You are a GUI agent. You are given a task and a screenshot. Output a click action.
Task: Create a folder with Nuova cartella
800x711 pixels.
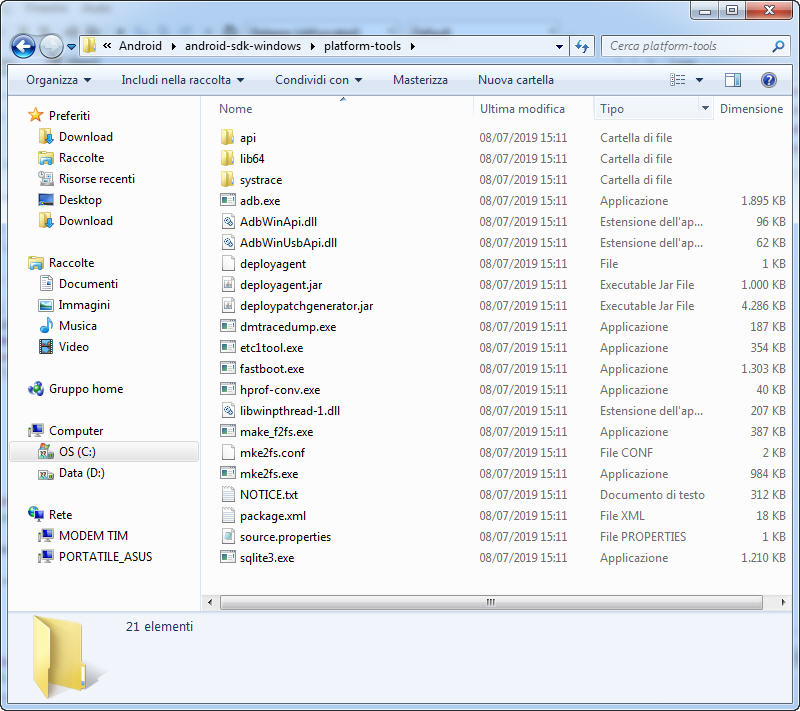tap(515, 80)
